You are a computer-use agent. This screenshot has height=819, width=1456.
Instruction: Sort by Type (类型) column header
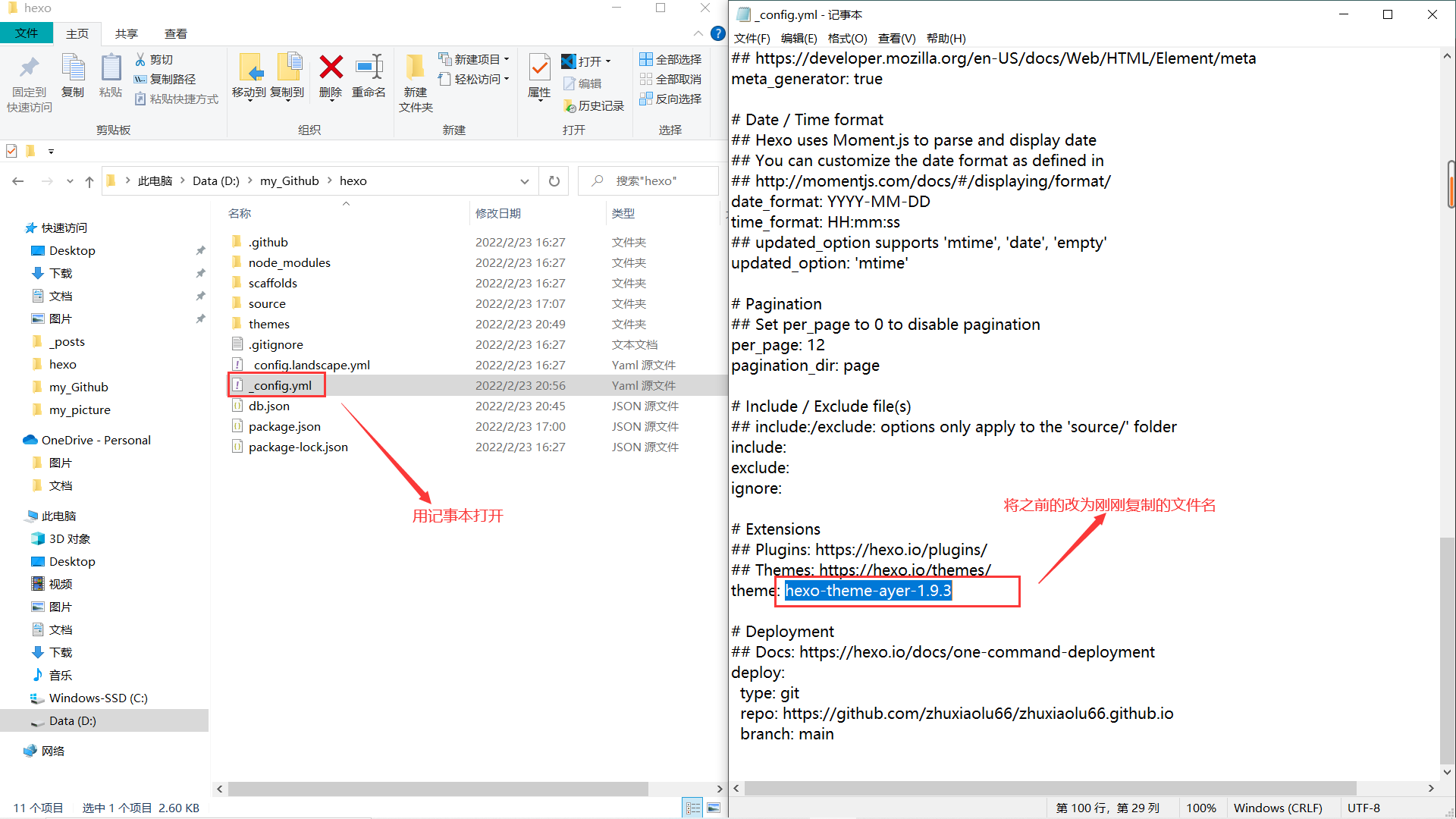coord(623,214)
